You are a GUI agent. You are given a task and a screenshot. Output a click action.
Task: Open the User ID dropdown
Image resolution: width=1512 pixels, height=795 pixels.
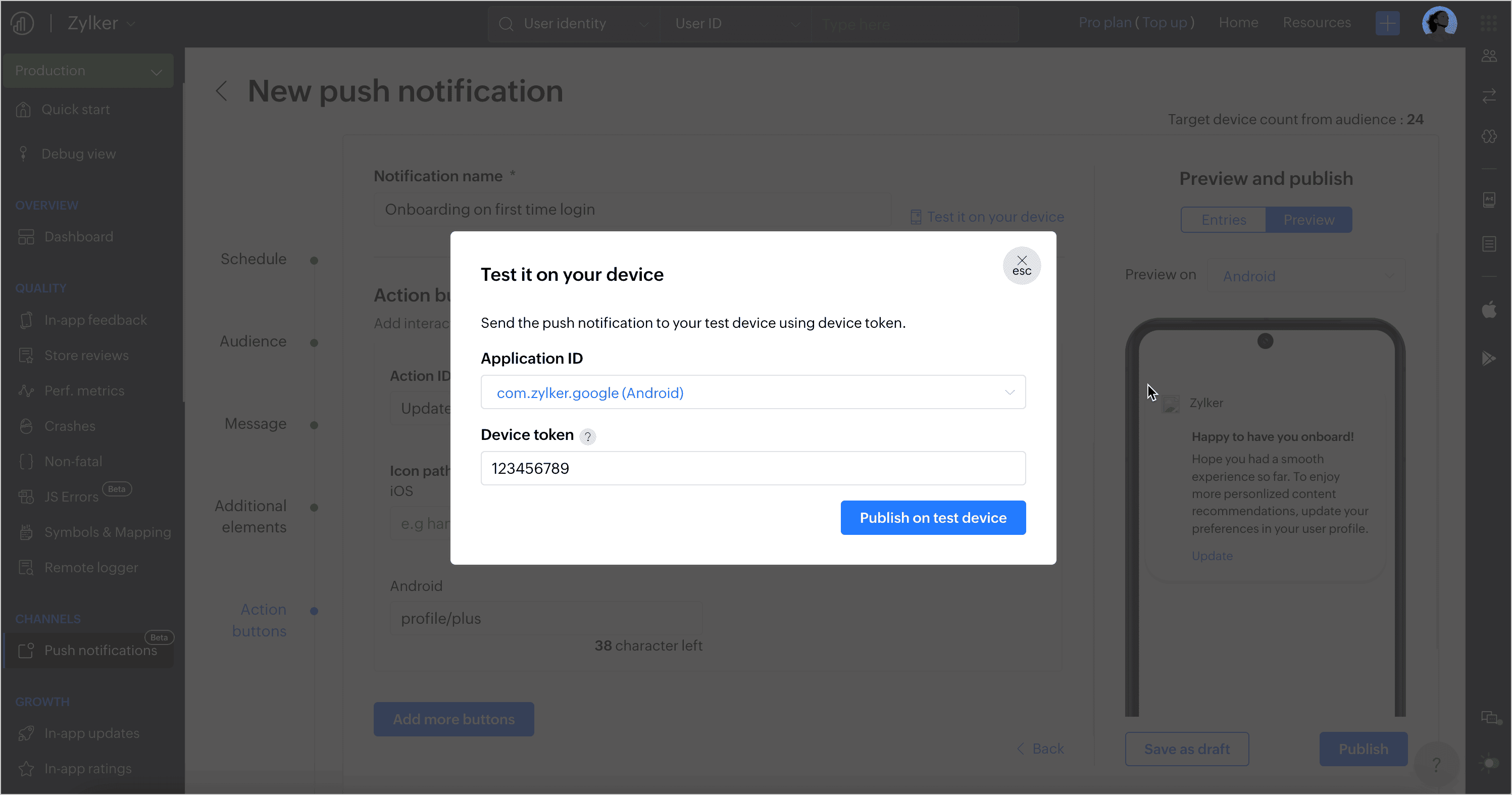(x=736, y=23)
